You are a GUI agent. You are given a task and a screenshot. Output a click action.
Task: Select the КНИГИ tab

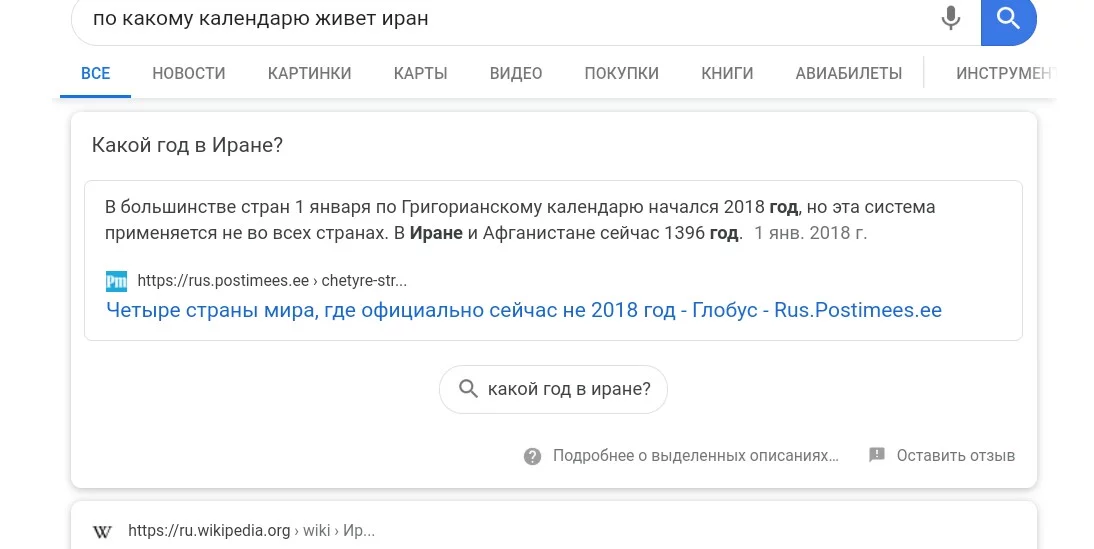[727, 73]
